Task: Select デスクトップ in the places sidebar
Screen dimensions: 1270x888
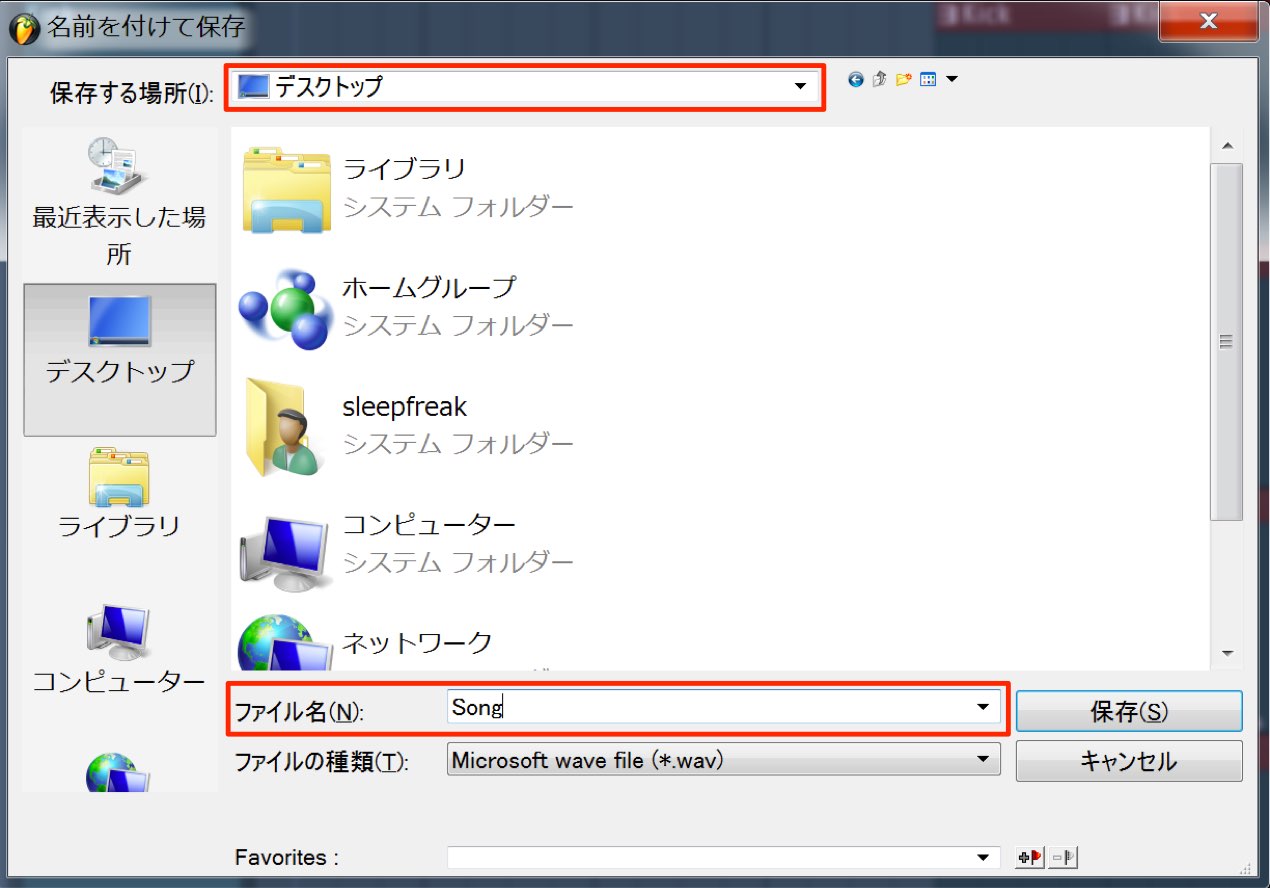Action: pos(119,359)
